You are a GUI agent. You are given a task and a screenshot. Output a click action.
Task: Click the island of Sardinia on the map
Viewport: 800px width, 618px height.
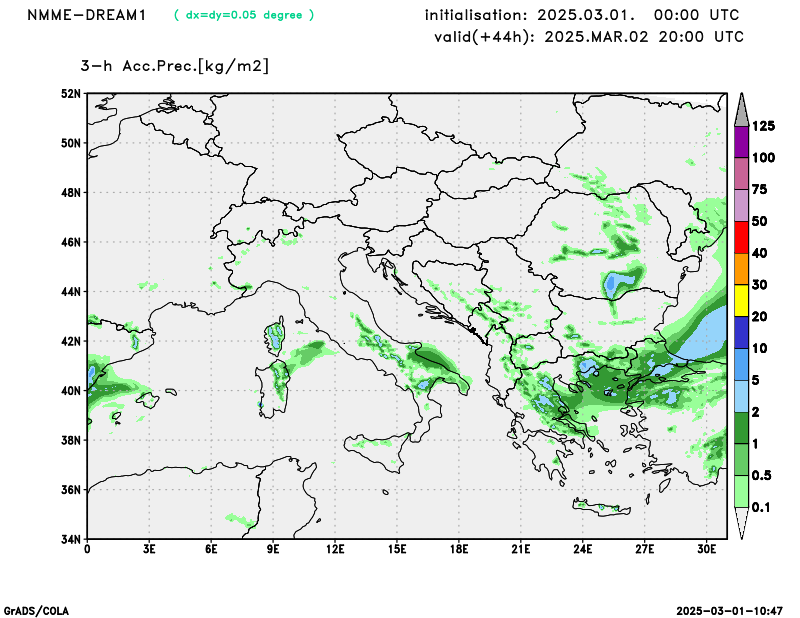click(x=273, y=389)
